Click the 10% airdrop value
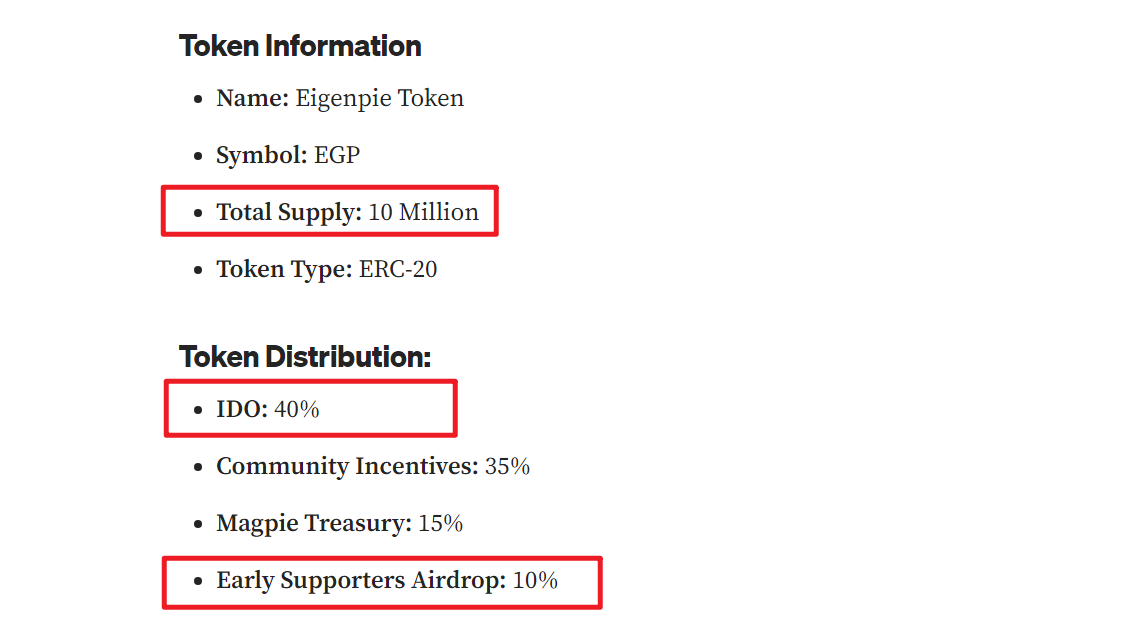Viewport: 1133px width, 619px height. click(535, 581)
